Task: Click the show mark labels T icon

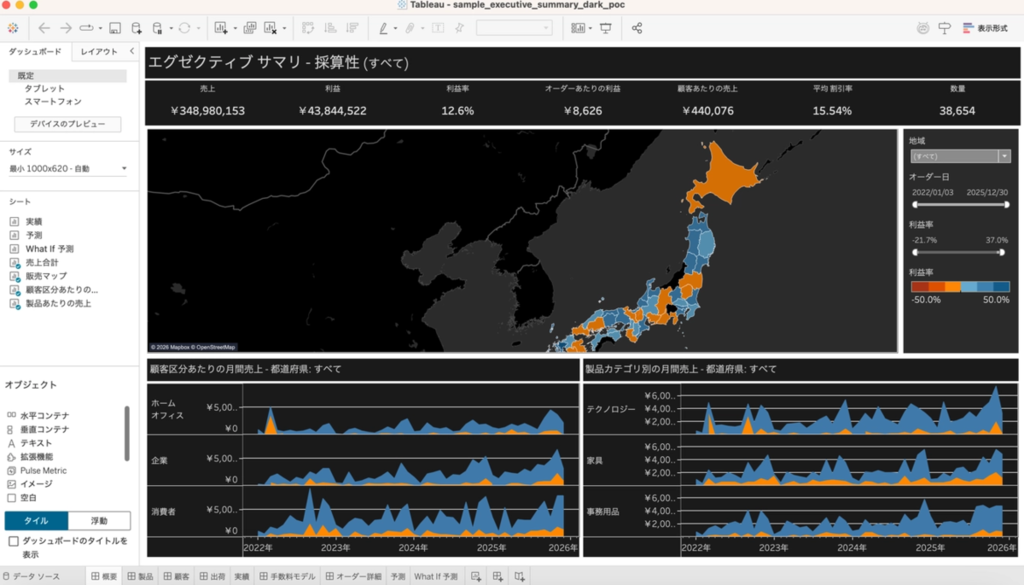Action: pos(438,28)
